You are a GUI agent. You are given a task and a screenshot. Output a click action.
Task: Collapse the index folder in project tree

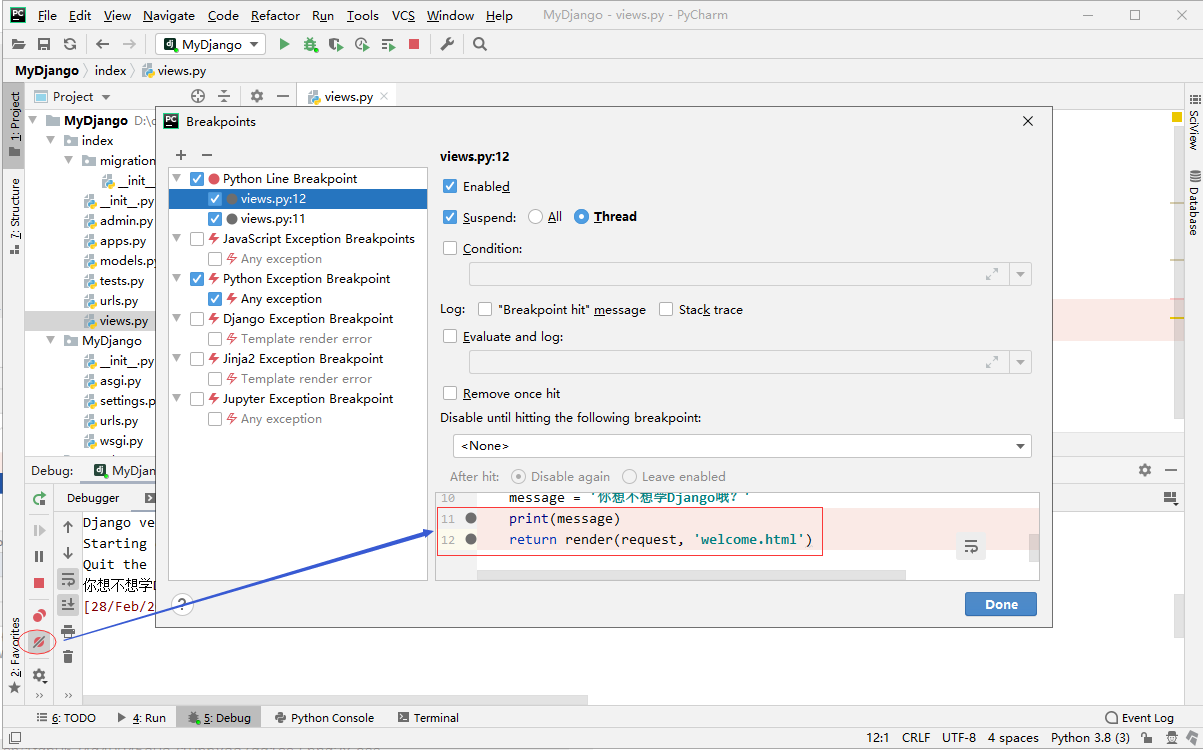(x=51, y=141)
